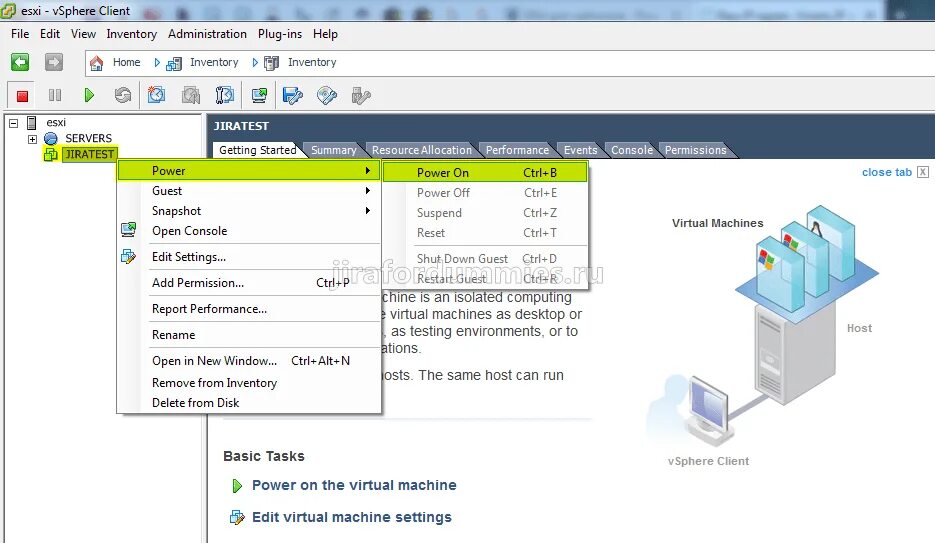
Task: Select Rename in the context menu
Action: tap(249, 334)
